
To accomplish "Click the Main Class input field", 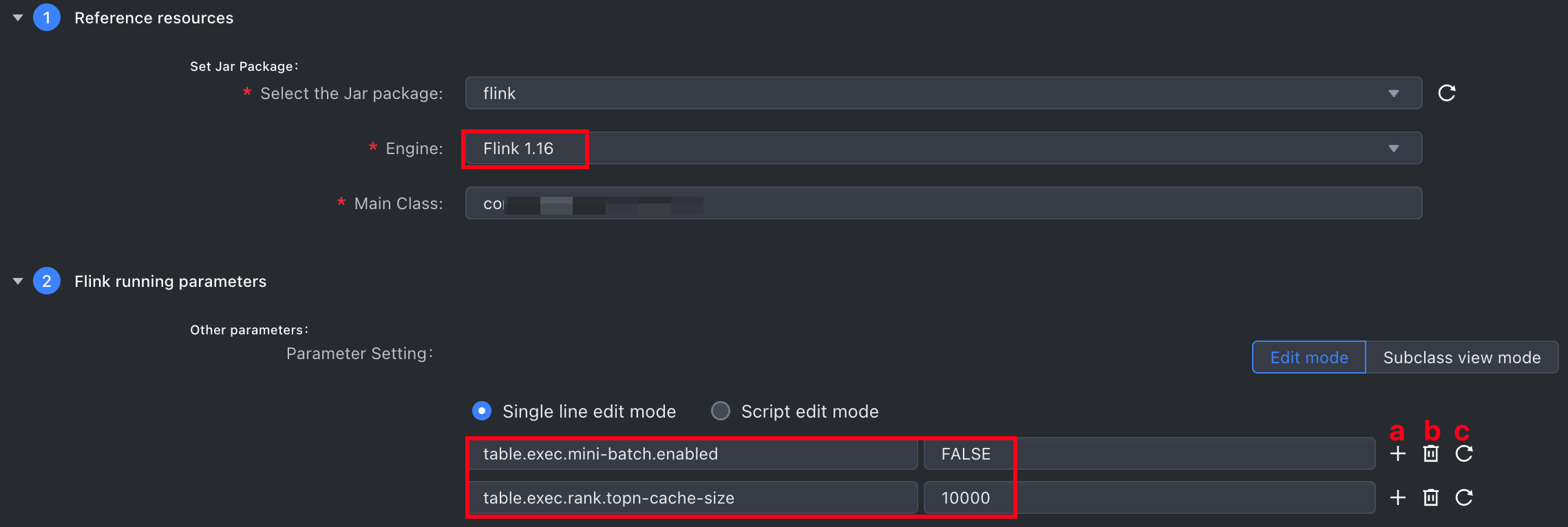I will pyautogui.click(x=944, y=203).
